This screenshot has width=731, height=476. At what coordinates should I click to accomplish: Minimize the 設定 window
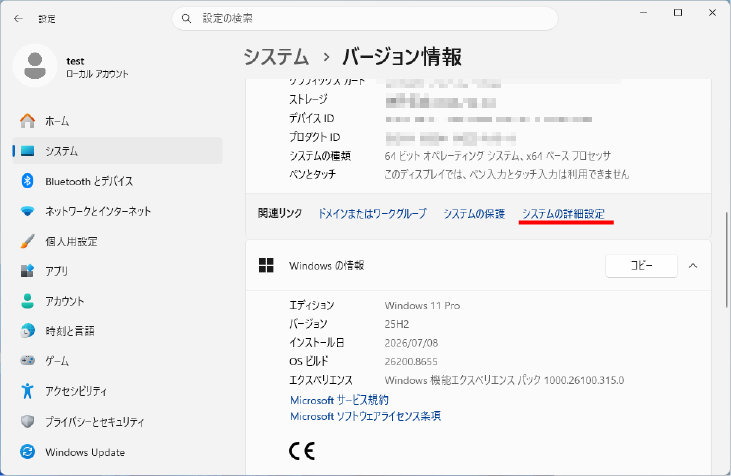pos(644,13)
